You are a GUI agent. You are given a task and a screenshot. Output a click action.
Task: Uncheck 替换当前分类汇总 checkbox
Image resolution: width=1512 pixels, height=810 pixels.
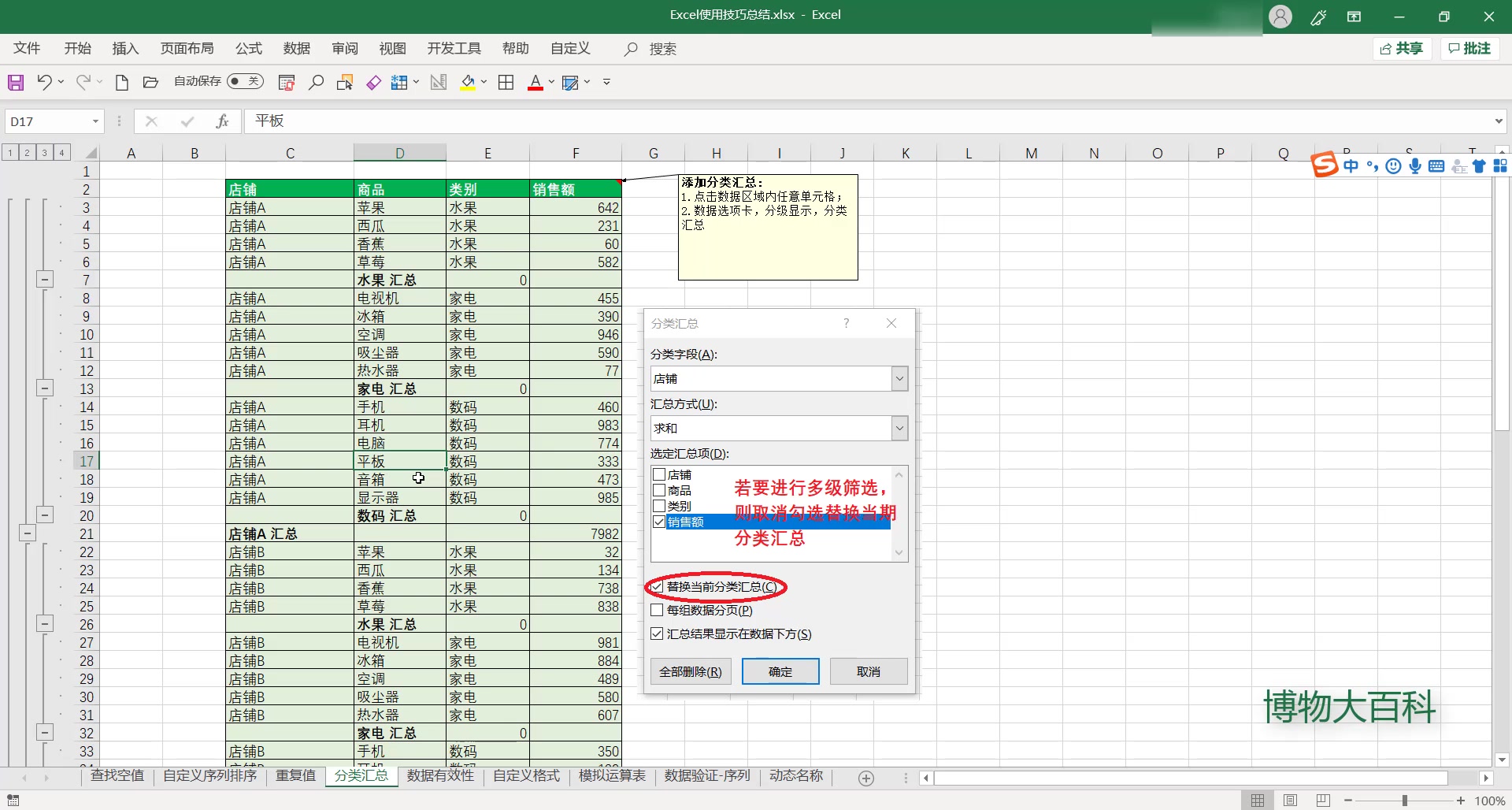[x=657, y=587]
